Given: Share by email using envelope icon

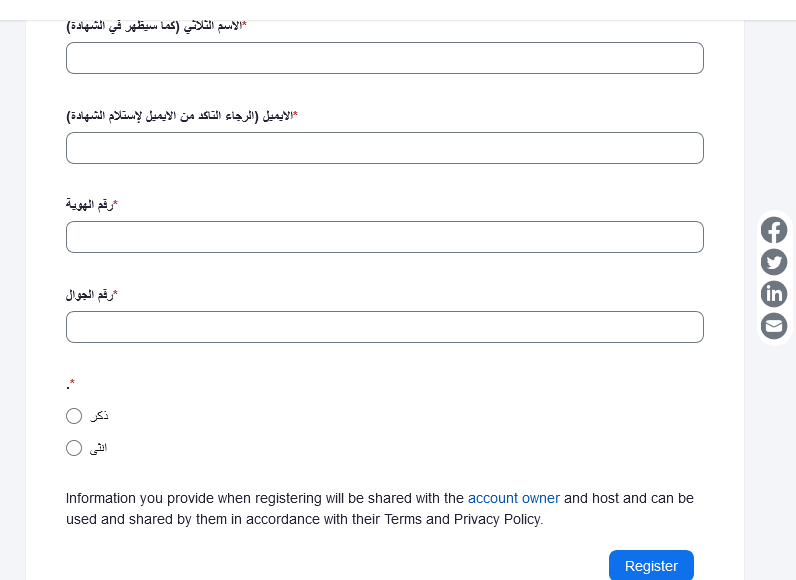Looking at the screenshot, I should coord(774,326).
